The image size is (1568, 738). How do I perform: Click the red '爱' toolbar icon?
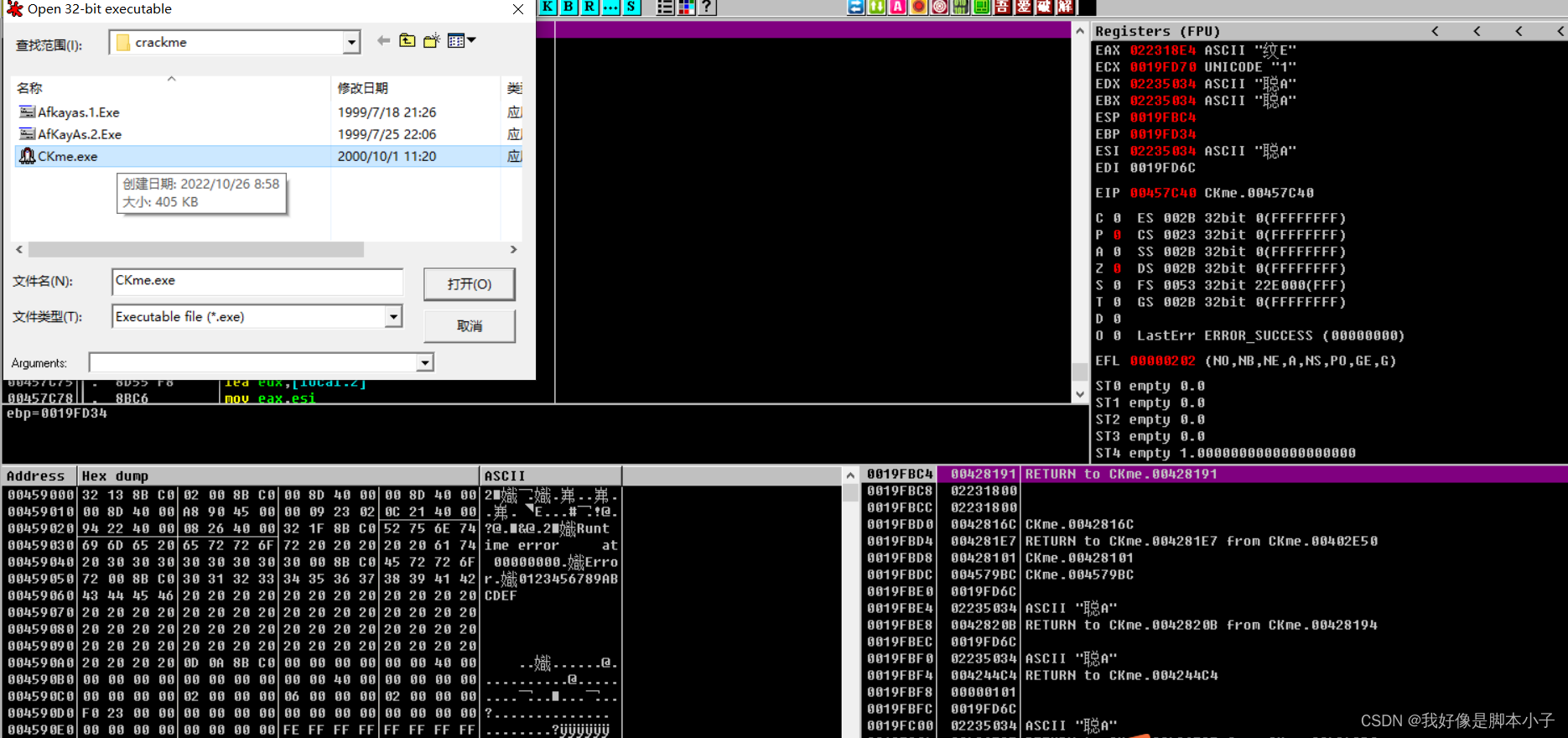(x=1023, y=7)
